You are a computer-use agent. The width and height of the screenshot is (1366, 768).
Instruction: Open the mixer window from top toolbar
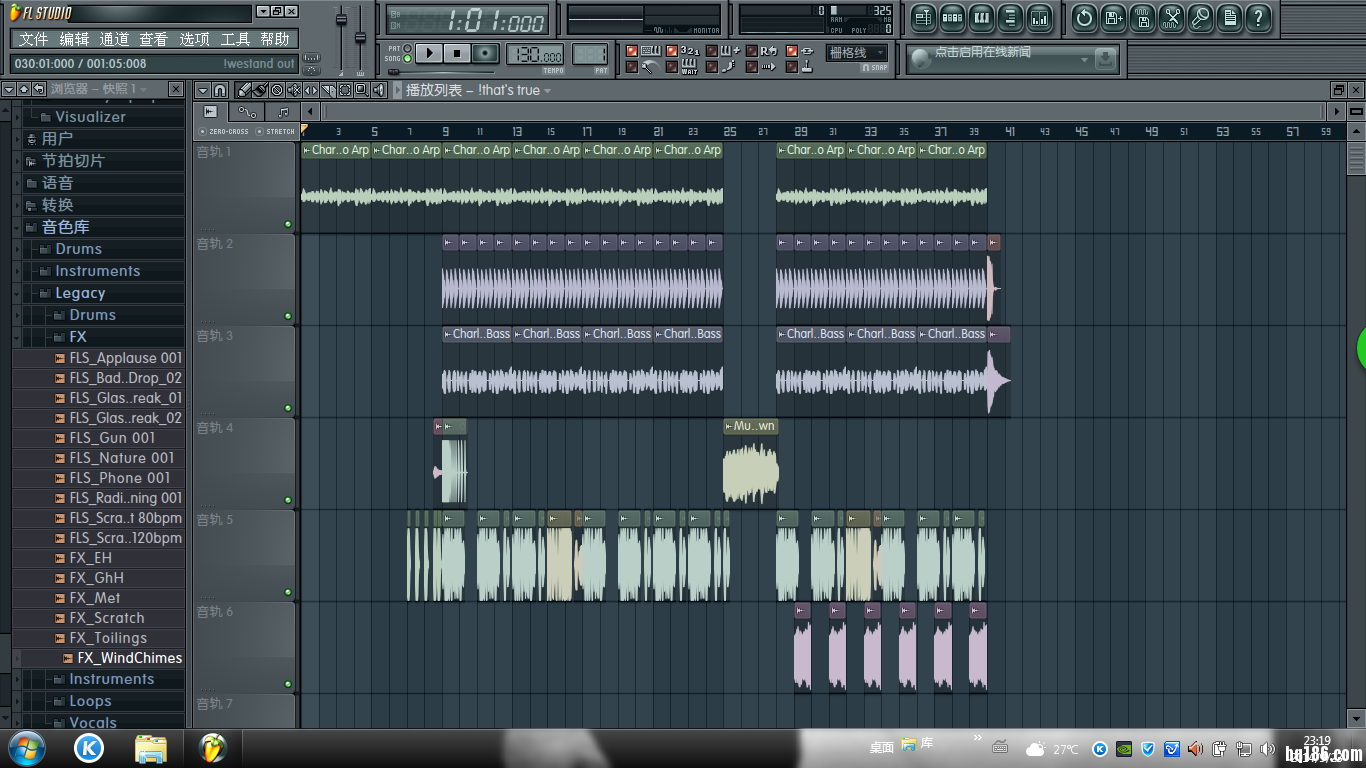pos(1039,18)
